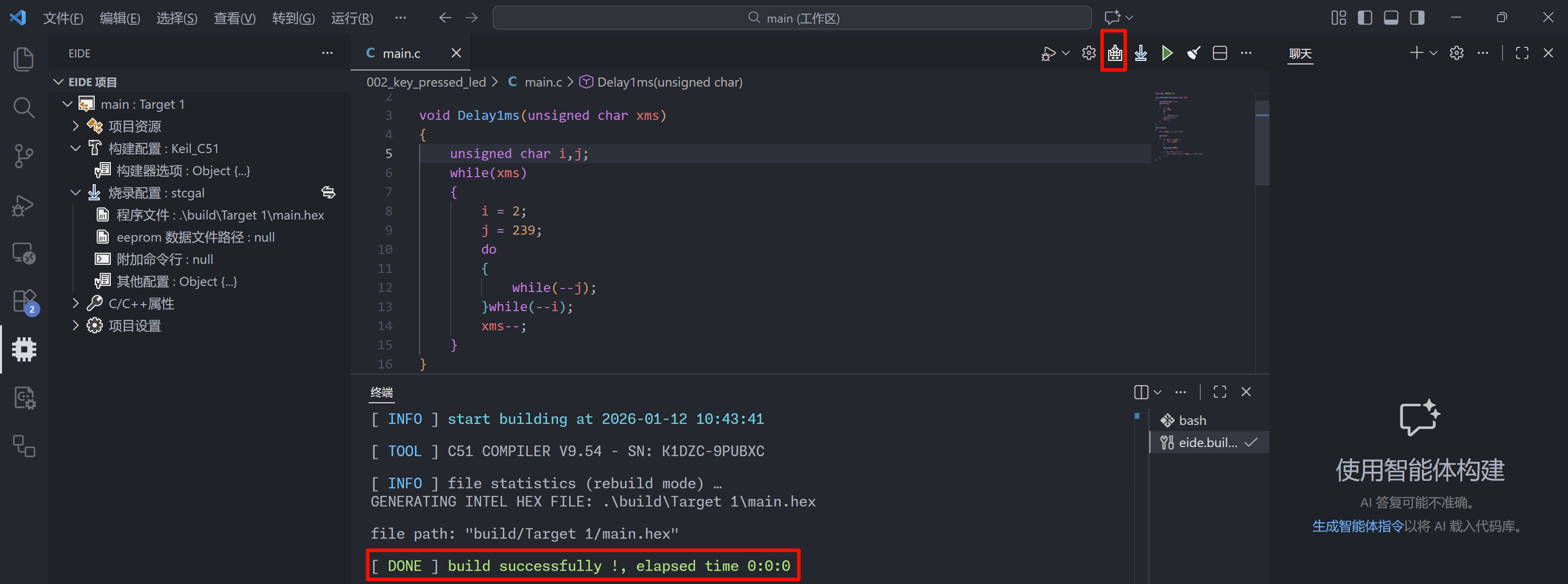Click the switch flasher icon beside stcgal
1568x584 pixels.
point(328,193)
